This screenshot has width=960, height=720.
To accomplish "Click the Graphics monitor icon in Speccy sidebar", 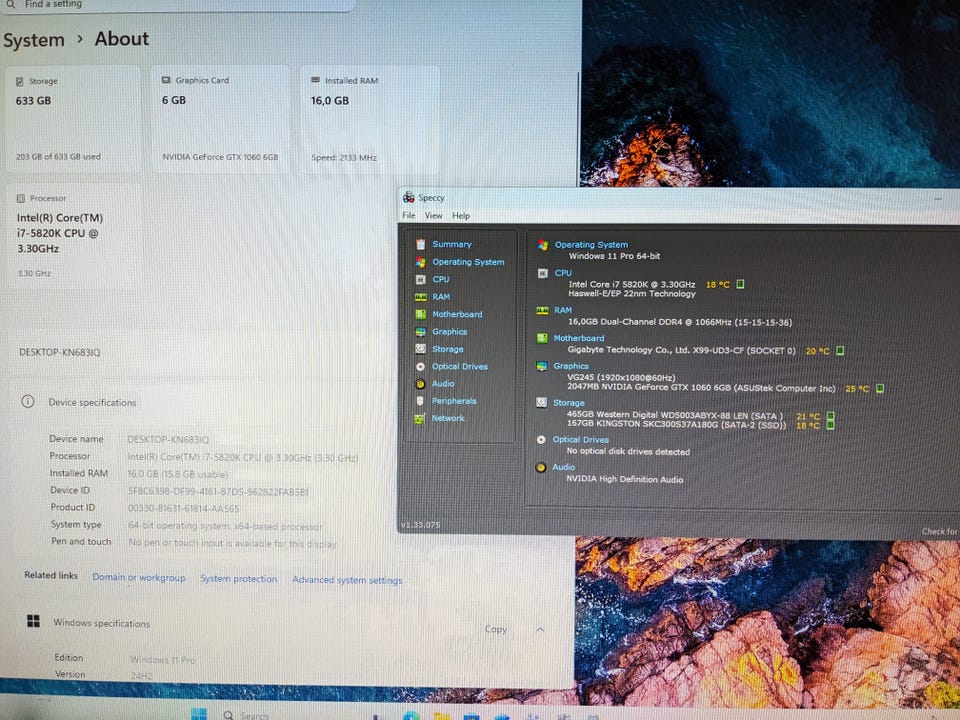I will coord(421,332).
